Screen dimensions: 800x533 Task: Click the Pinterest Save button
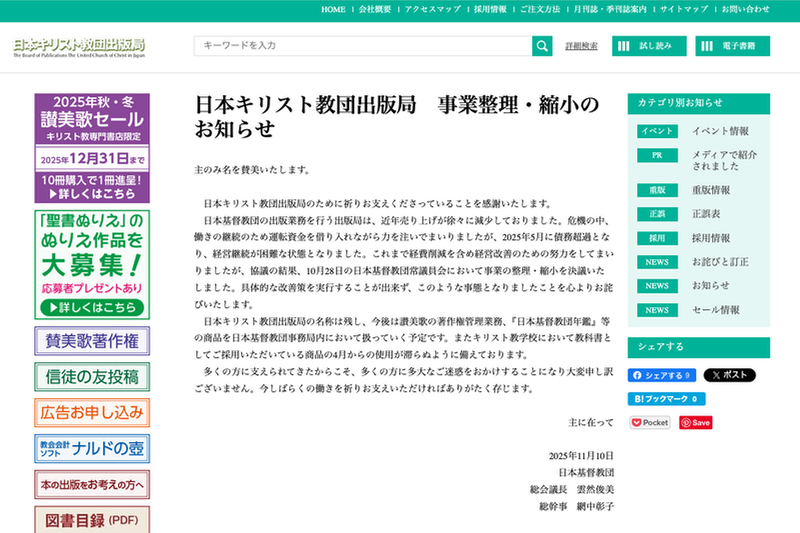[x=696, y=423]
